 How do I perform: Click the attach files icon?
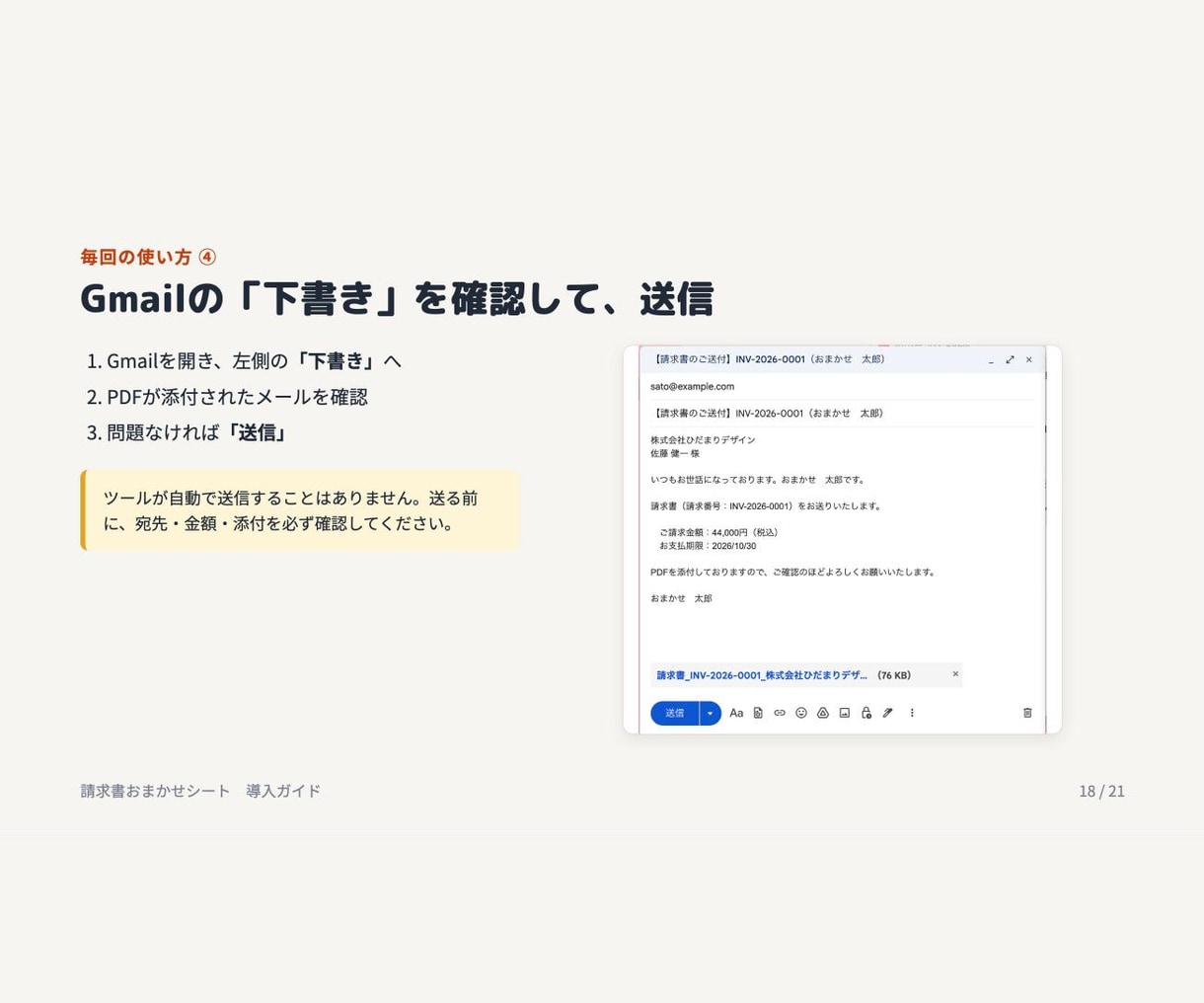click(x=758, y=713)
